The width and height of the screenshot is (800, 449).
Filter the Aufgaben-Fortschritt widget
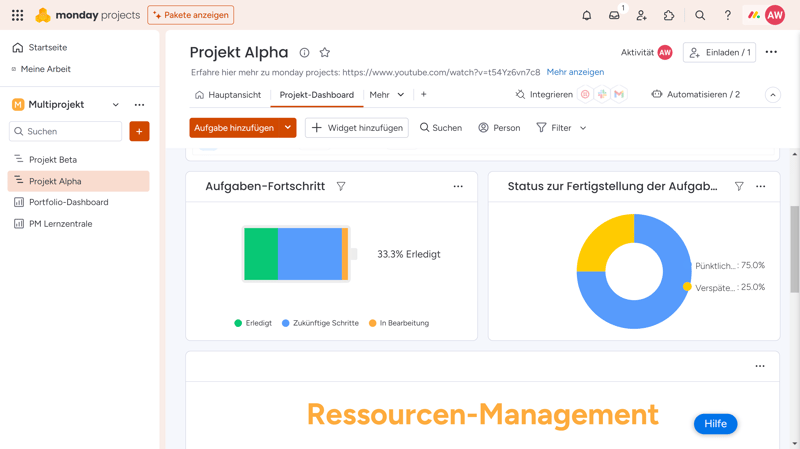[341, 186]
